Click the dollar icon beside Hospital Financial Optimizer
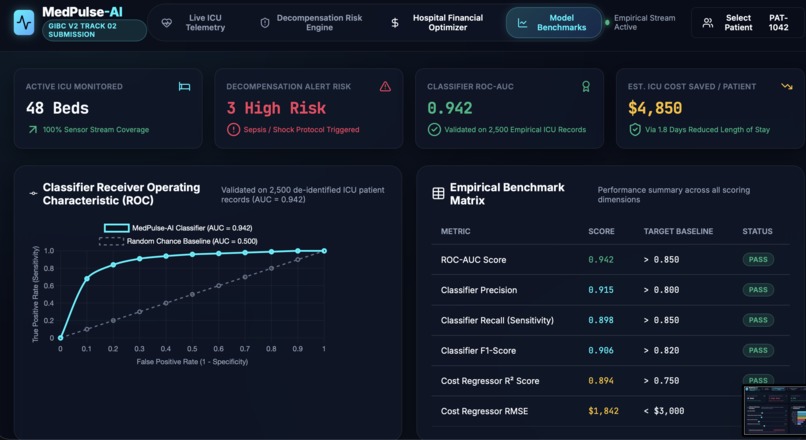This screenshot has height=440, width=806. tap(395, 23)
